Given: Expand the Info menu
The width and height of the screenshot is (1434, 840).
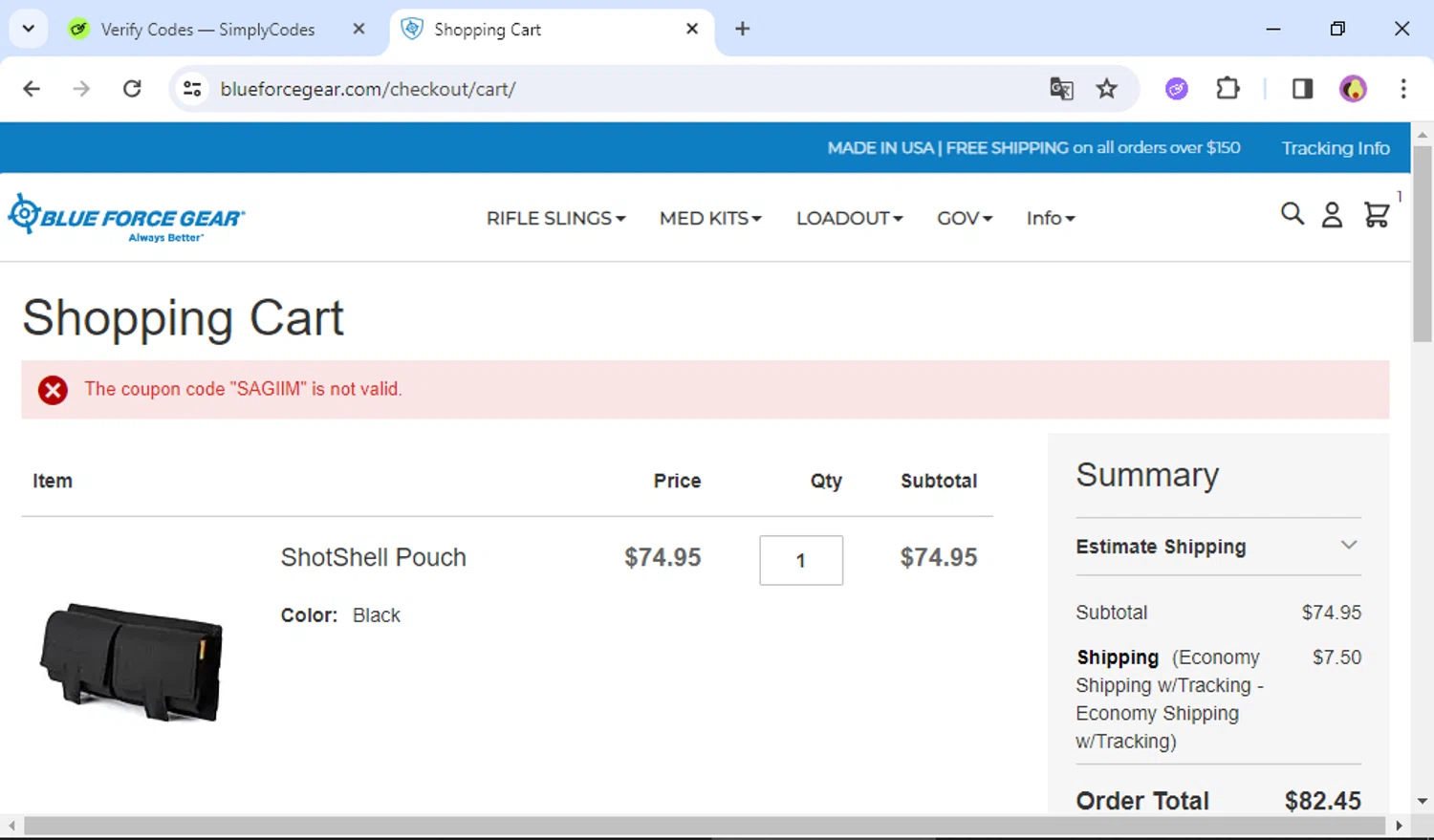Looking at the screenshot, I should (1051, 218).
